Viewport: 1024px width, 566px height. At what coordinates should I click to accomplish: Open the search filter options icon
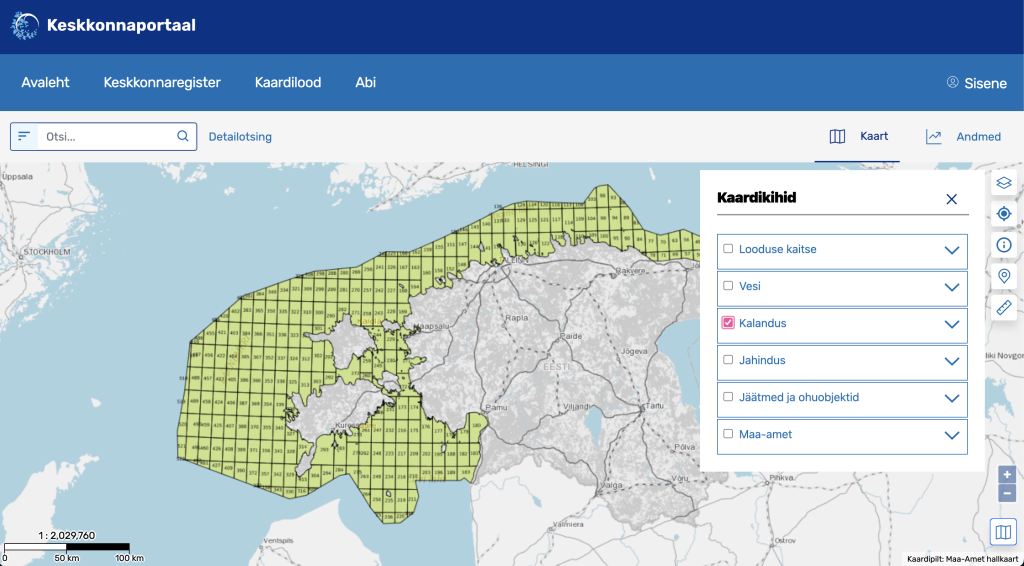(24, 136)
